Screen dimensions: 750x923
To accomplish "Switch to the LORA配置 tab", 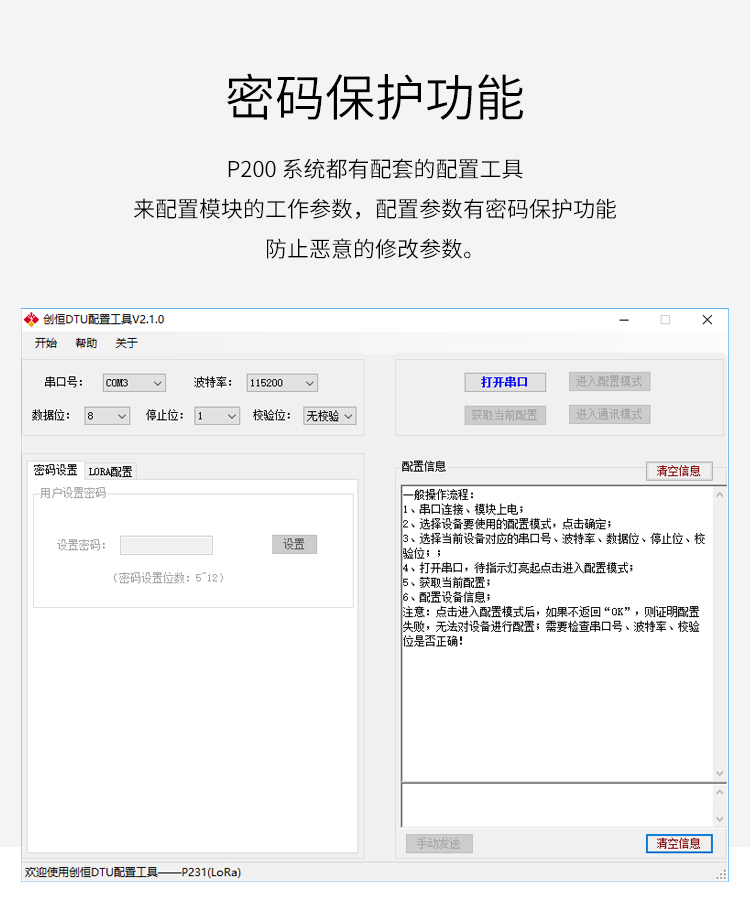I will [110, 471].
